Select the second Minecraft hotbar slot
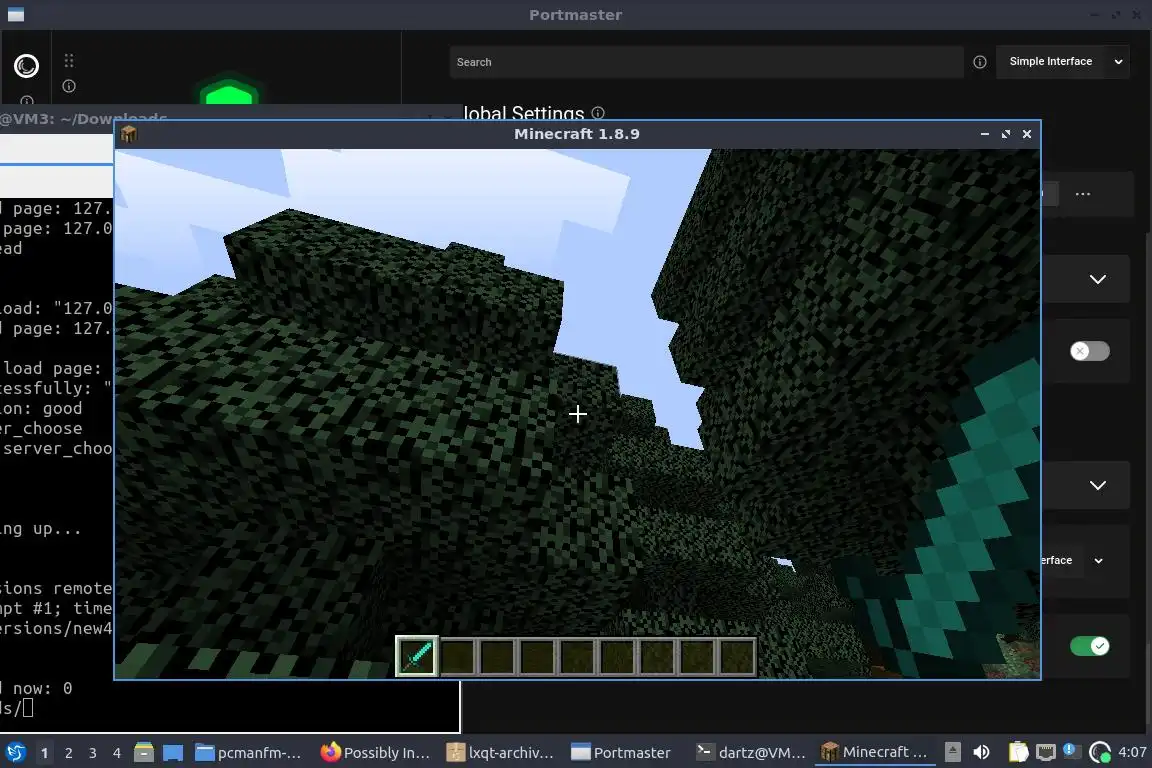This screenshot has width=1152, height=768. pos(457,656)
